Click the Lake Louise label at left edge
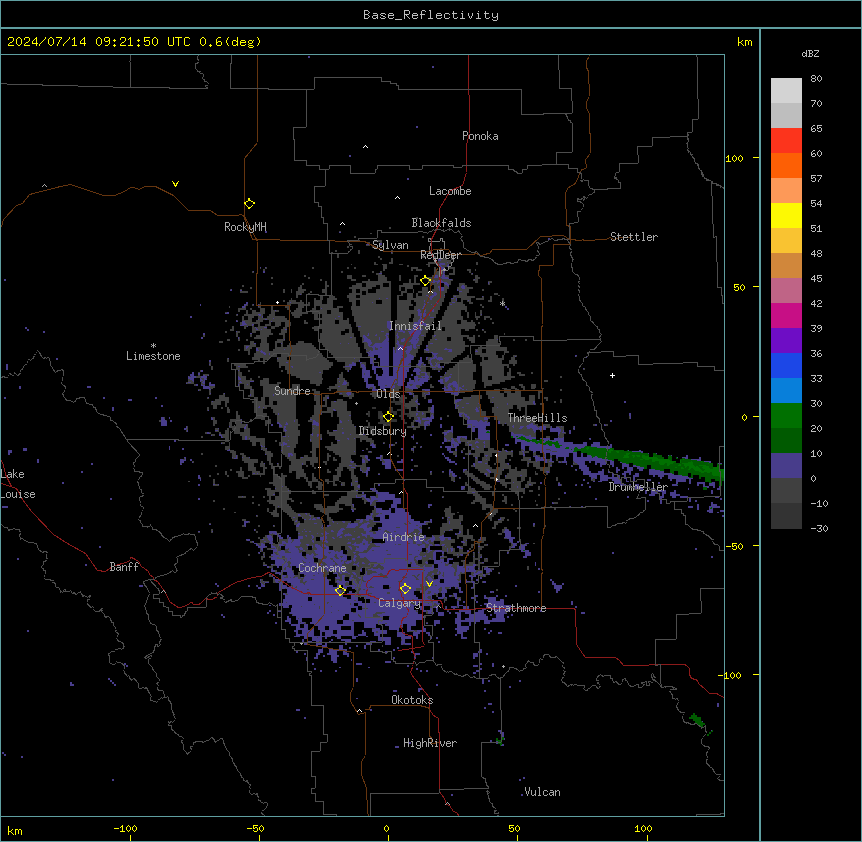The image size is (862, 842). [18, 484]
